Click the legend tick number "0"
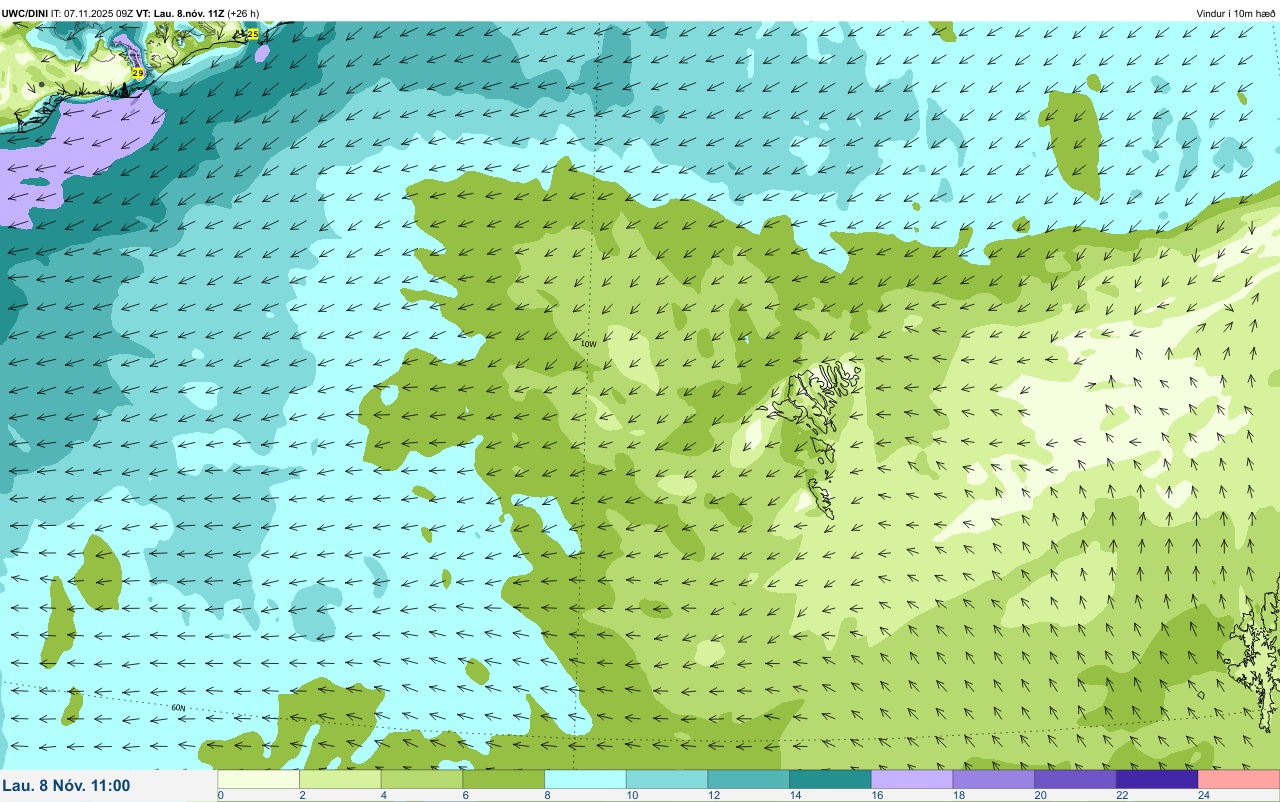1280x802 pixels. tap(220, 795)
